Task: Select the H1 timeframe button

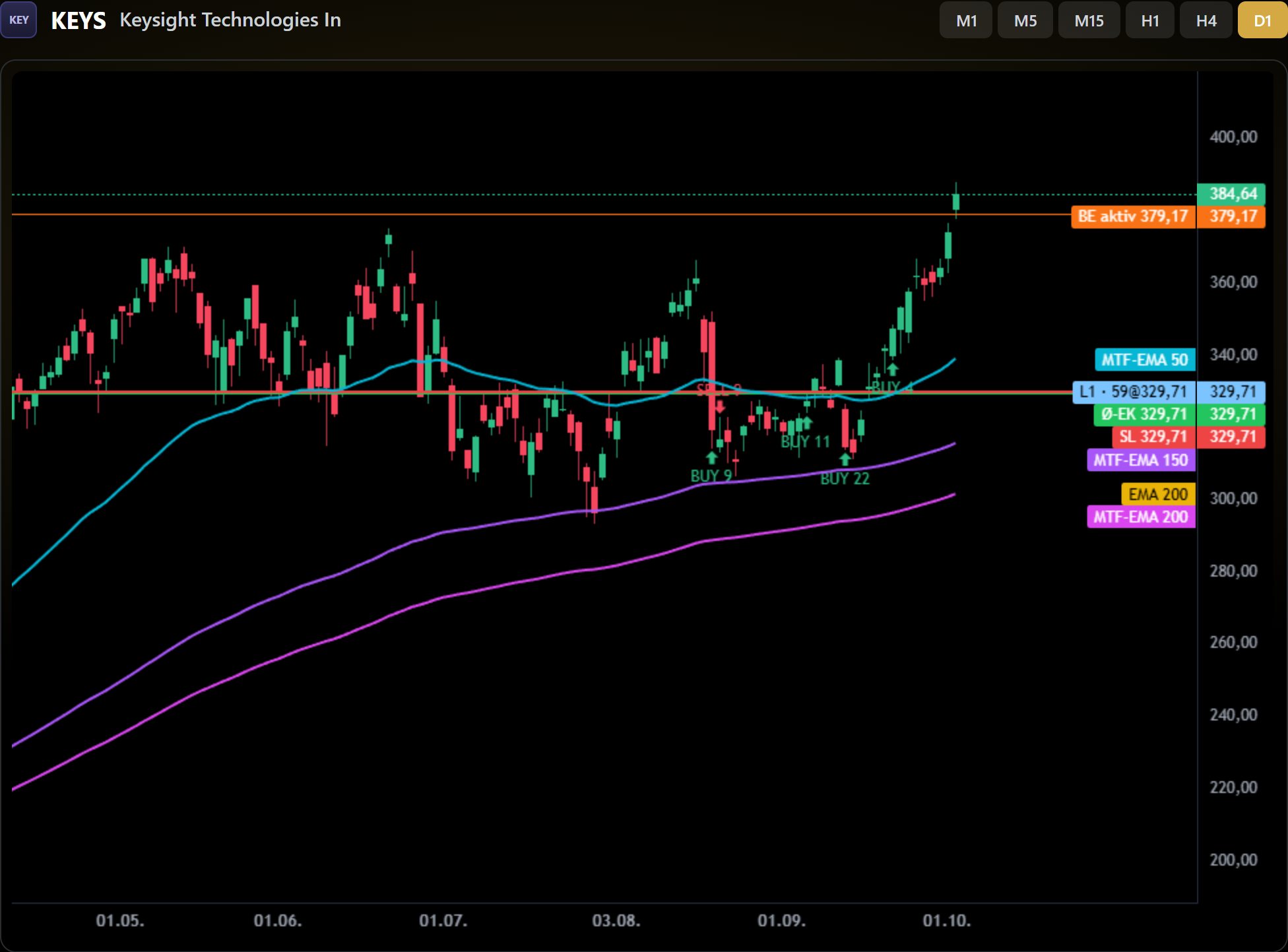Action: (1150, 20)
